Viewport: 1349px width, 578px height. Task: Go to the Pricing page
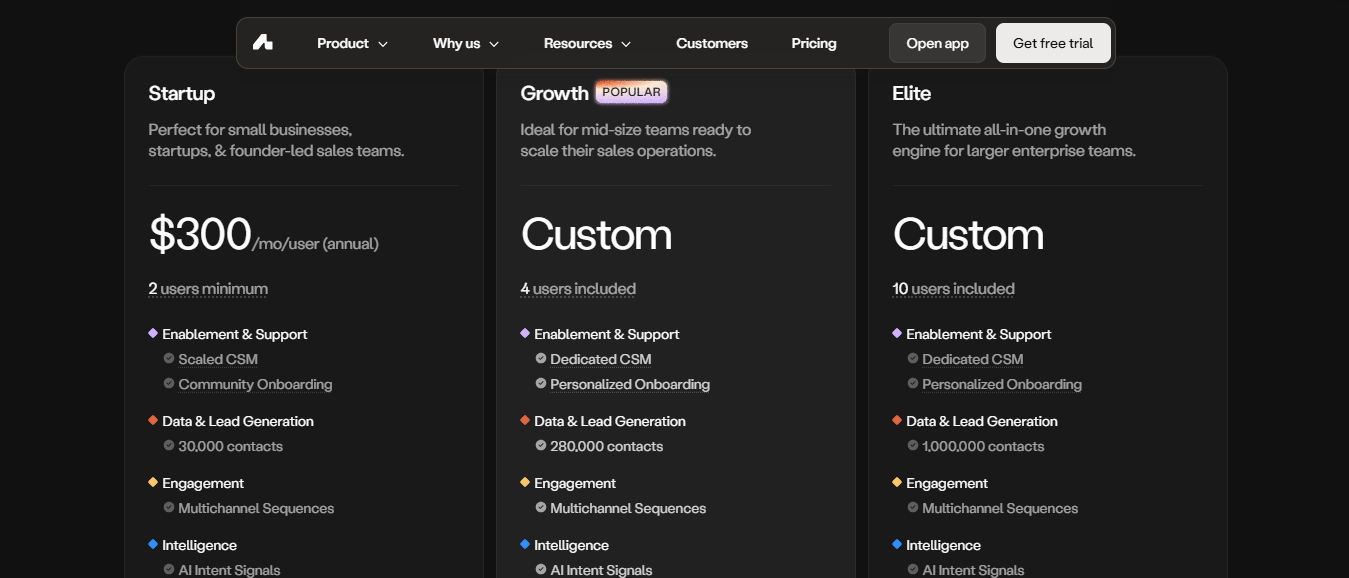(x=814, y=43)
